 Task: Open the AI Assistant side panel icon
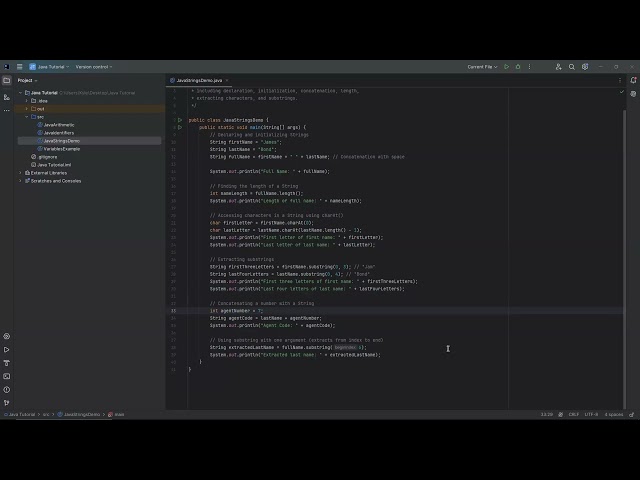click(633, 94)
